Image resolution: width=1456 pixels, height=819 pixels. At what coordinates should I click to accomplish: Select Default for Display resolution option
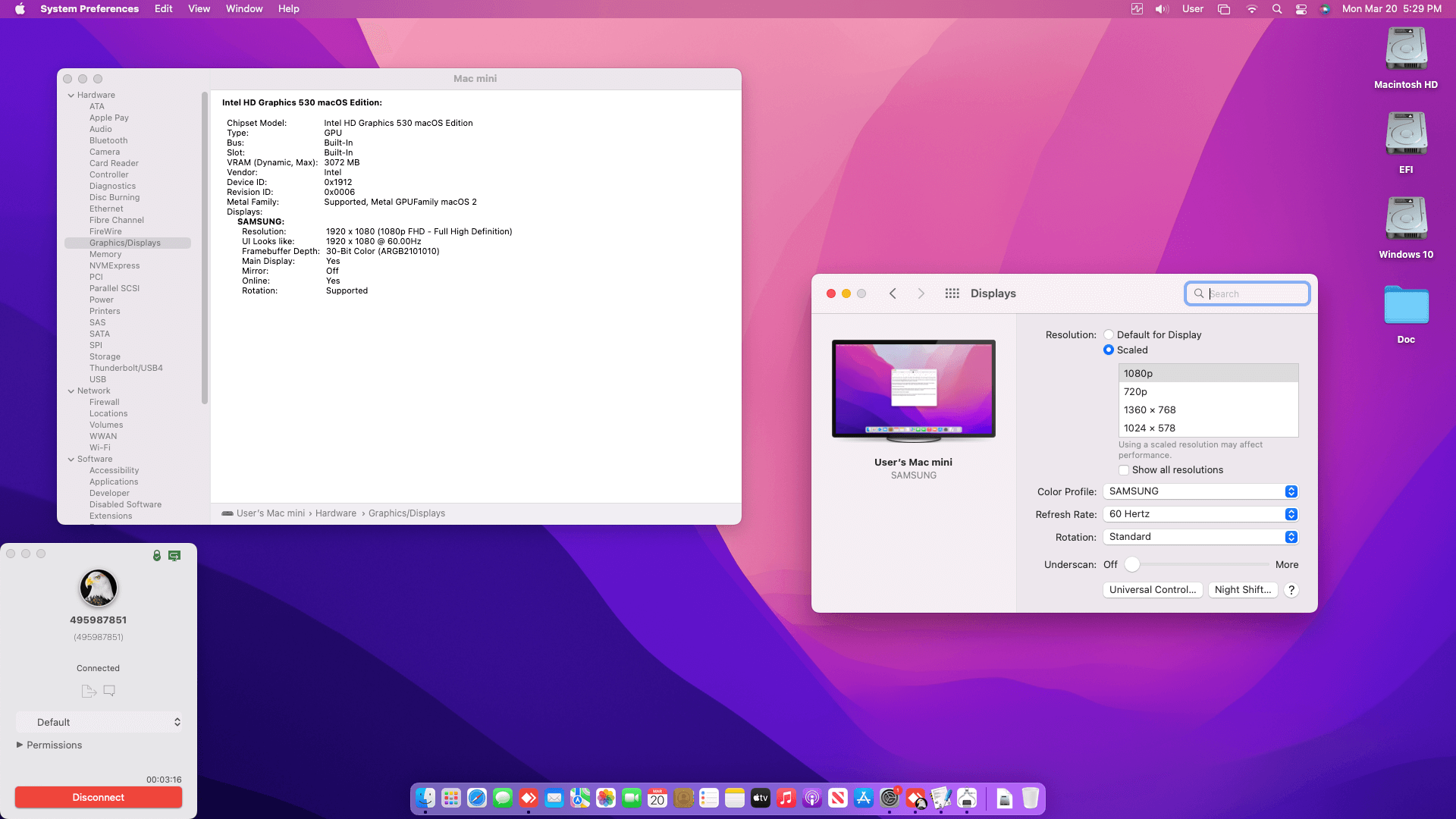(x=1109, y=334)
